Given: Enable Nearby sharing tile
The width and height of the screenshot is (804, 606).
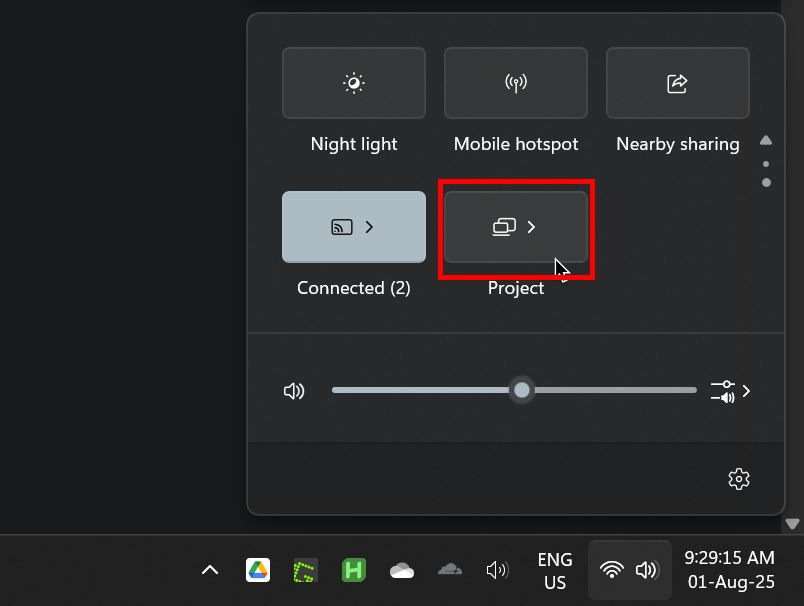Looking at the screenshot, I should pos(678,83).
